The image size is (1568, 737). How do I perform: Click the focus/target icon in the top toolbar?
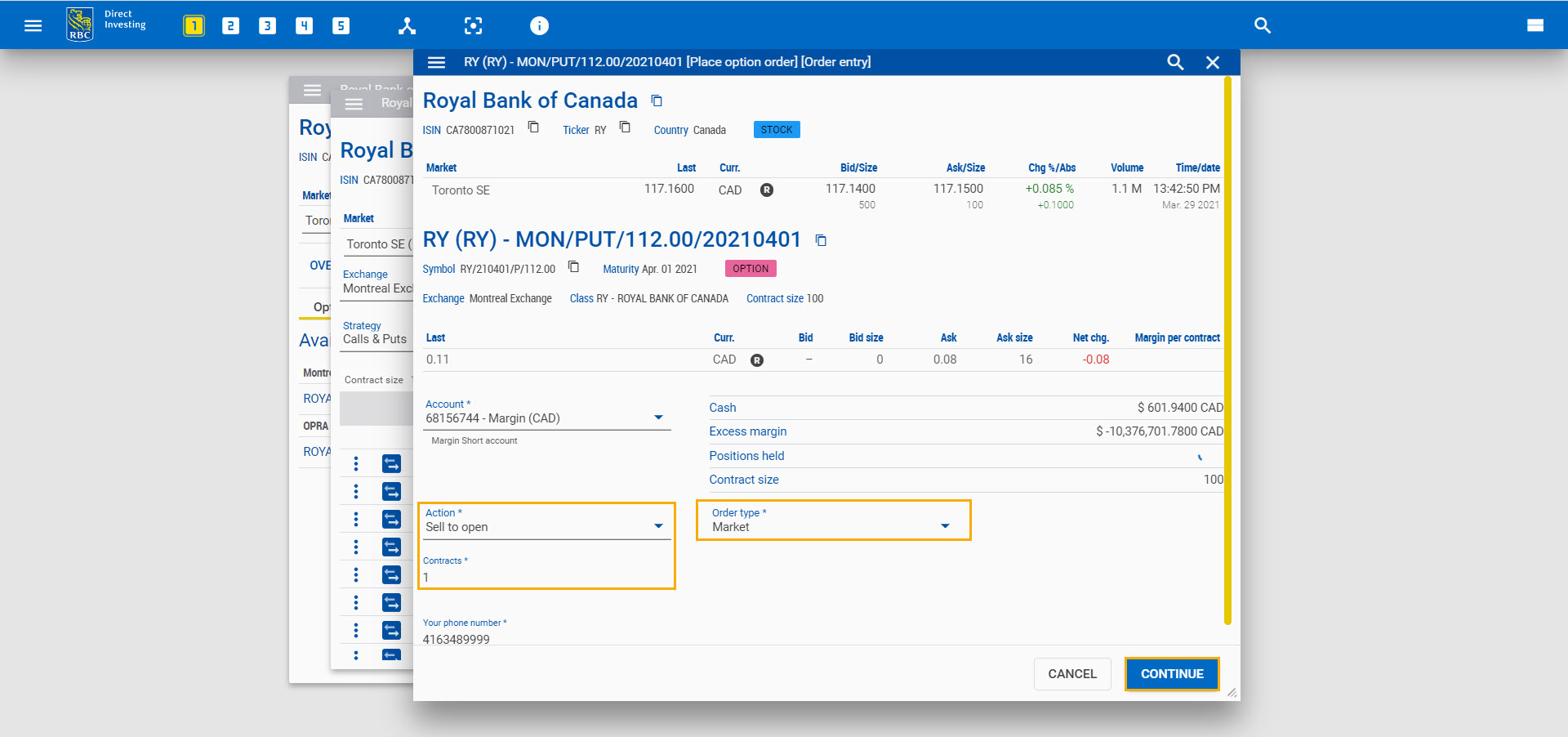click(x=474, y=25)
